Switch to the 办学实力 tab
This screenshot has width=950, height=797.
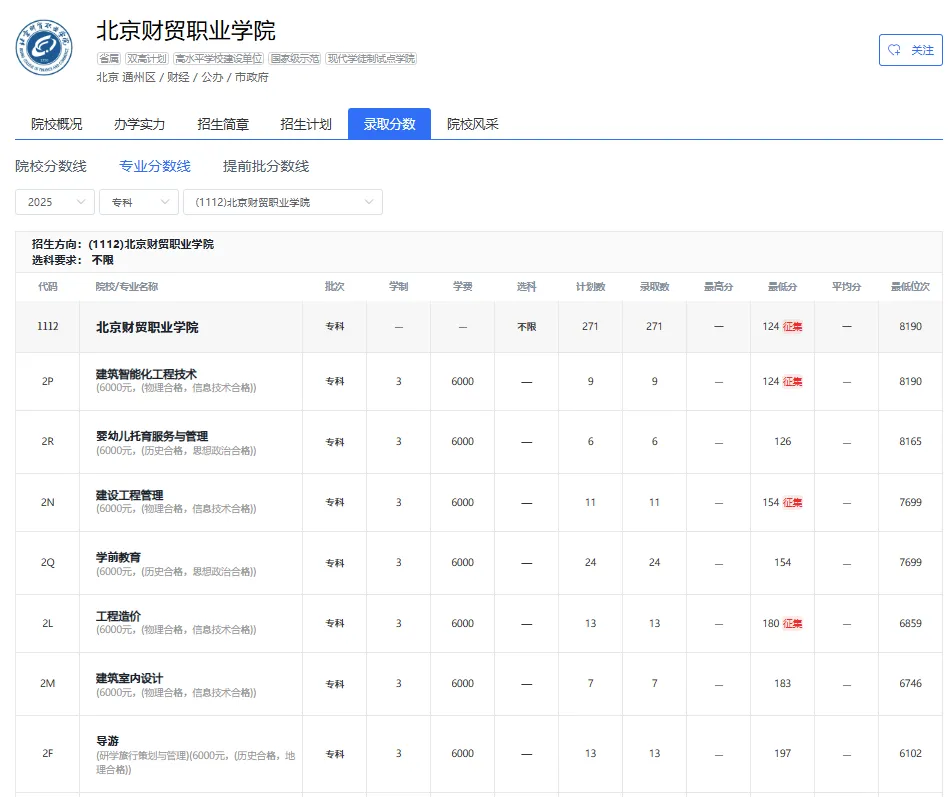pos(139,124)
